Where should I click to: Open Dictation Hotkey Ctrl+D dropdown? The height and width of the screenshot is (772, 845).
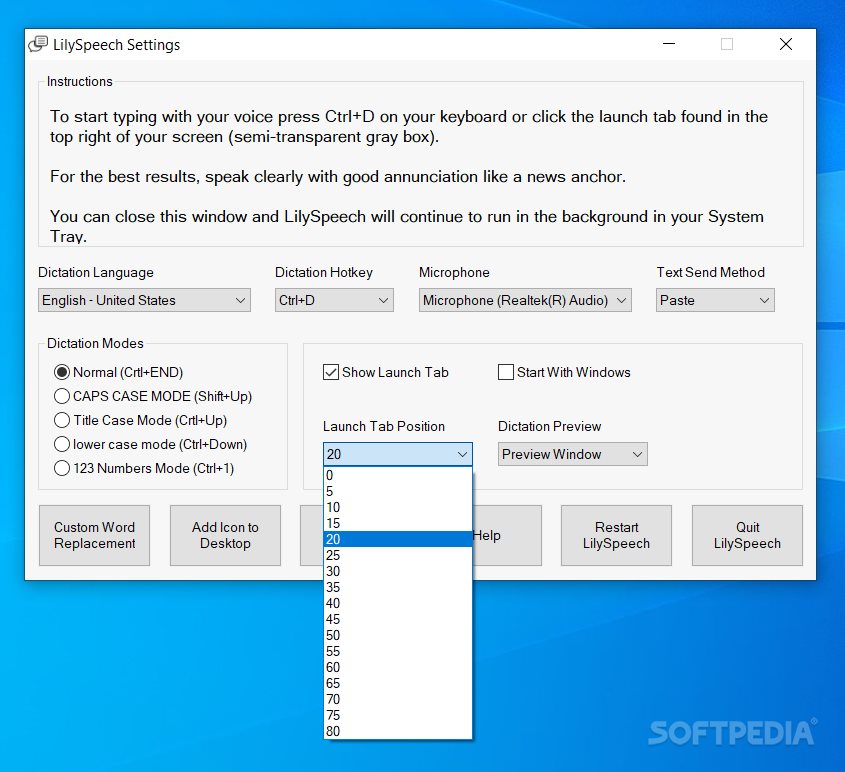[334, 300]
